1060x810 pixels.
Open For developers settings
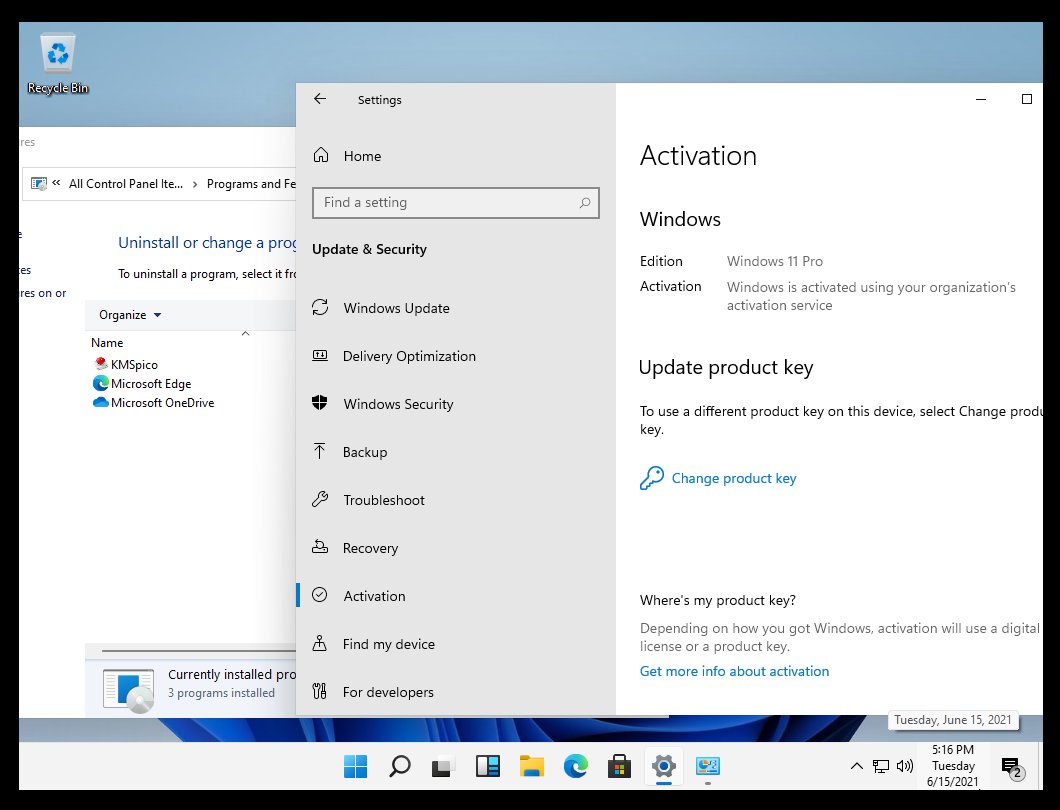[x=456, y=692]
